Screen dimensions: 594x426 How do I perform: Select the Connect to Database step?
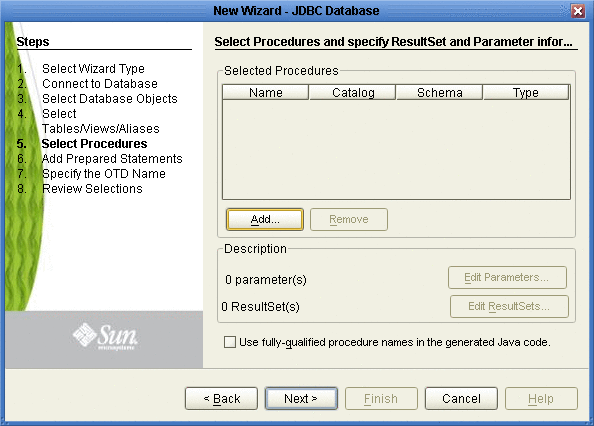[100, 84]
